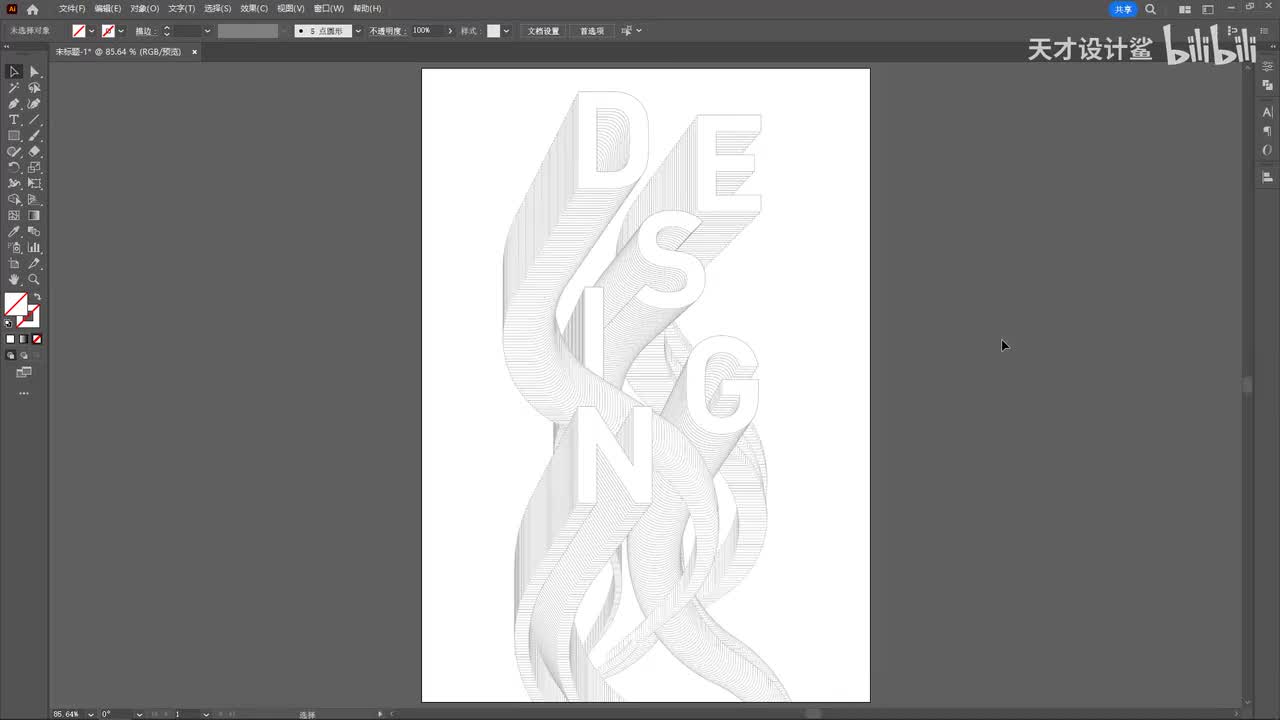Open the Properties panel icon in the right dock
The height and width of the screenshot is (720, 1280).
(x=1267, y=66)
